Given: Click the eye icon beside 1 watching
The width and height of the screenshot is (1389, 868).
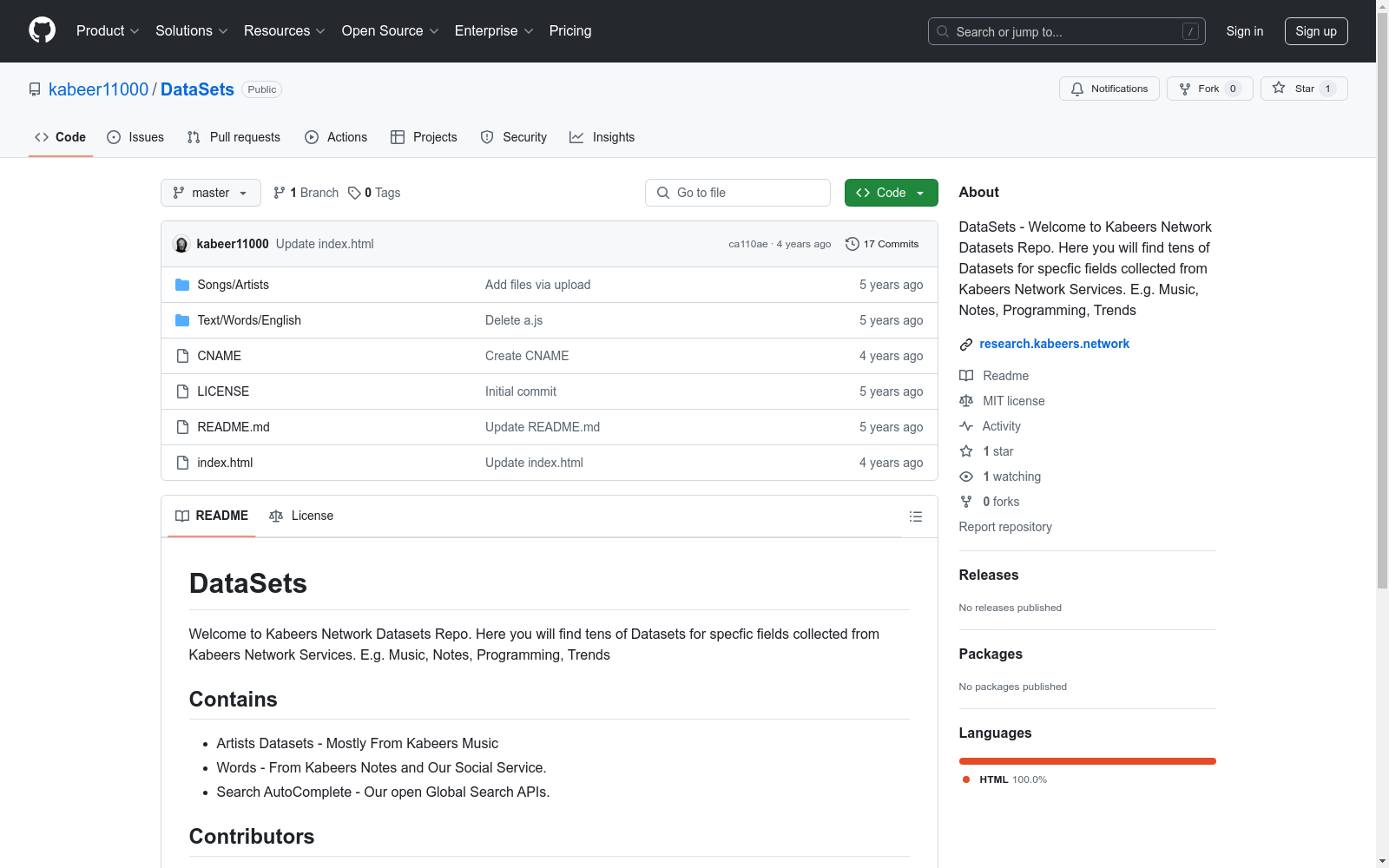Looking at the screenshot, I should pos(966,477).
